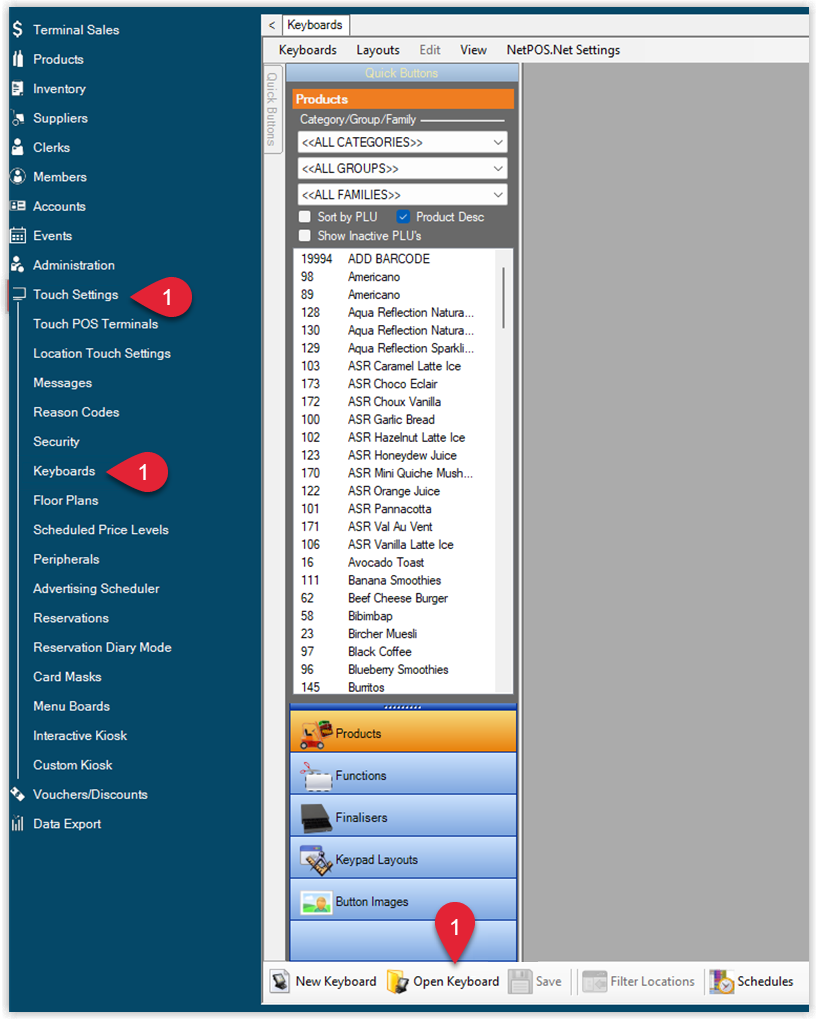This screenshot has height=1020, width=817.
Task: Uncheck the Product Desc checkbox
Action: [x=403, y=217]
